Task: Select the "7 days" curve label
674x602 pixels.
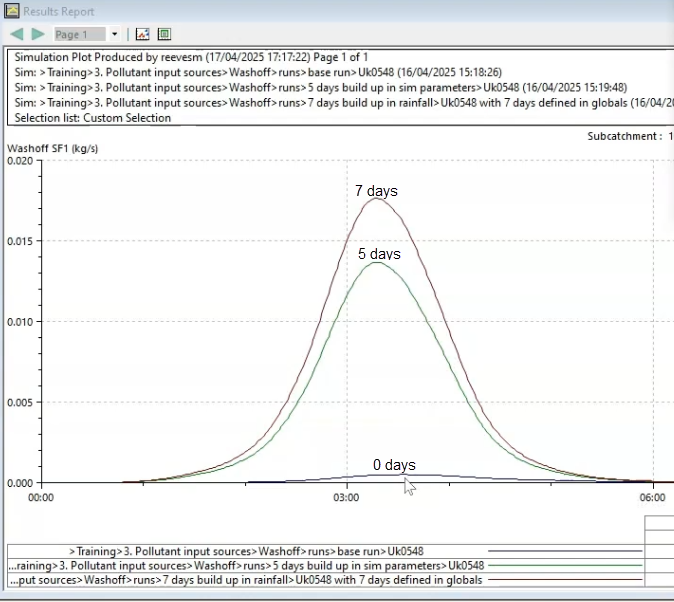Action: coord(376,190)
